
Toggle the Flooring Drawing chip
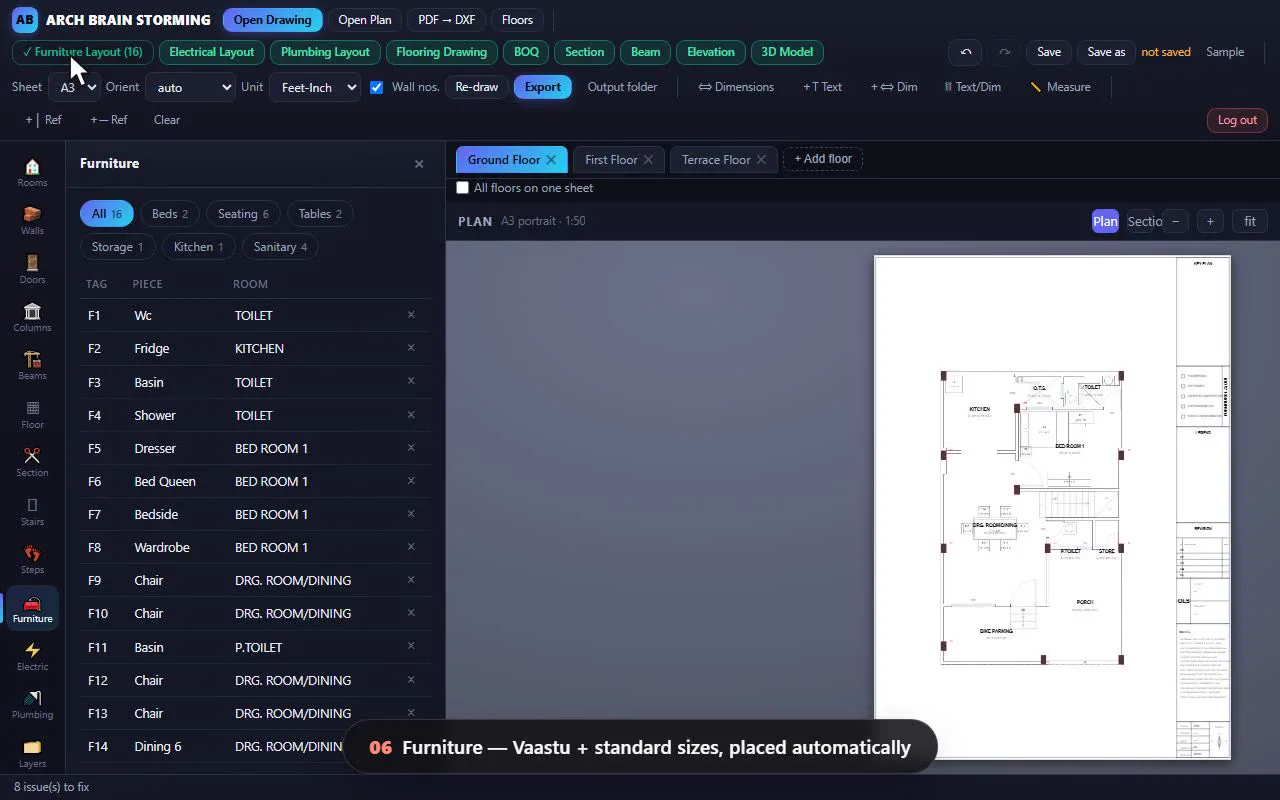click(x=441, y=52)
